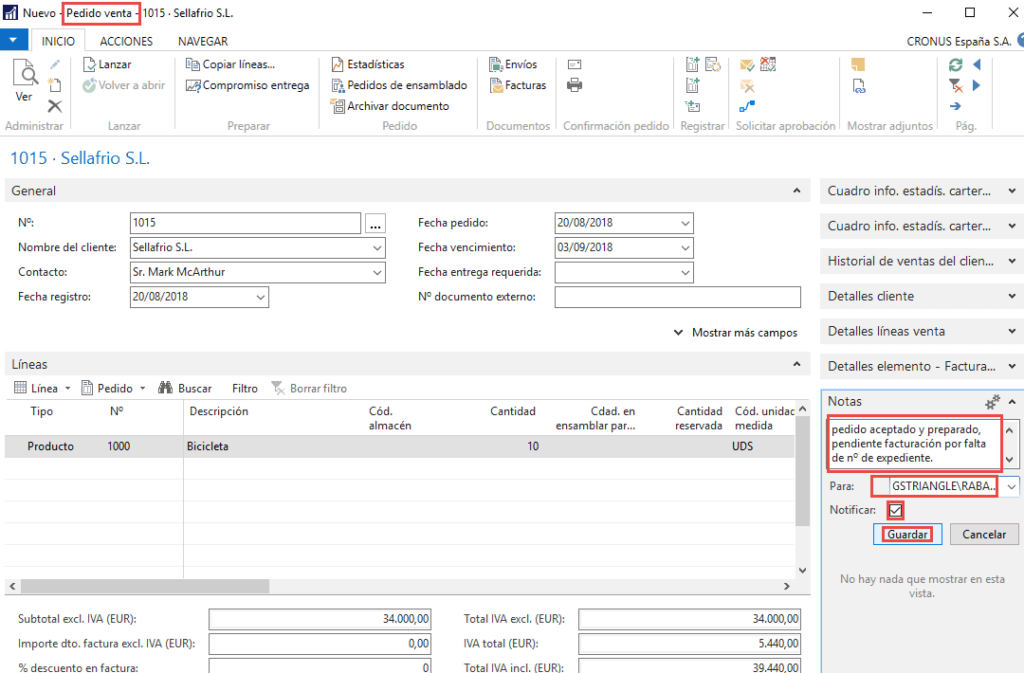Click the Estadísticas icon in the ribbon
Screen dimensions: 1024x673
[338, 63]
